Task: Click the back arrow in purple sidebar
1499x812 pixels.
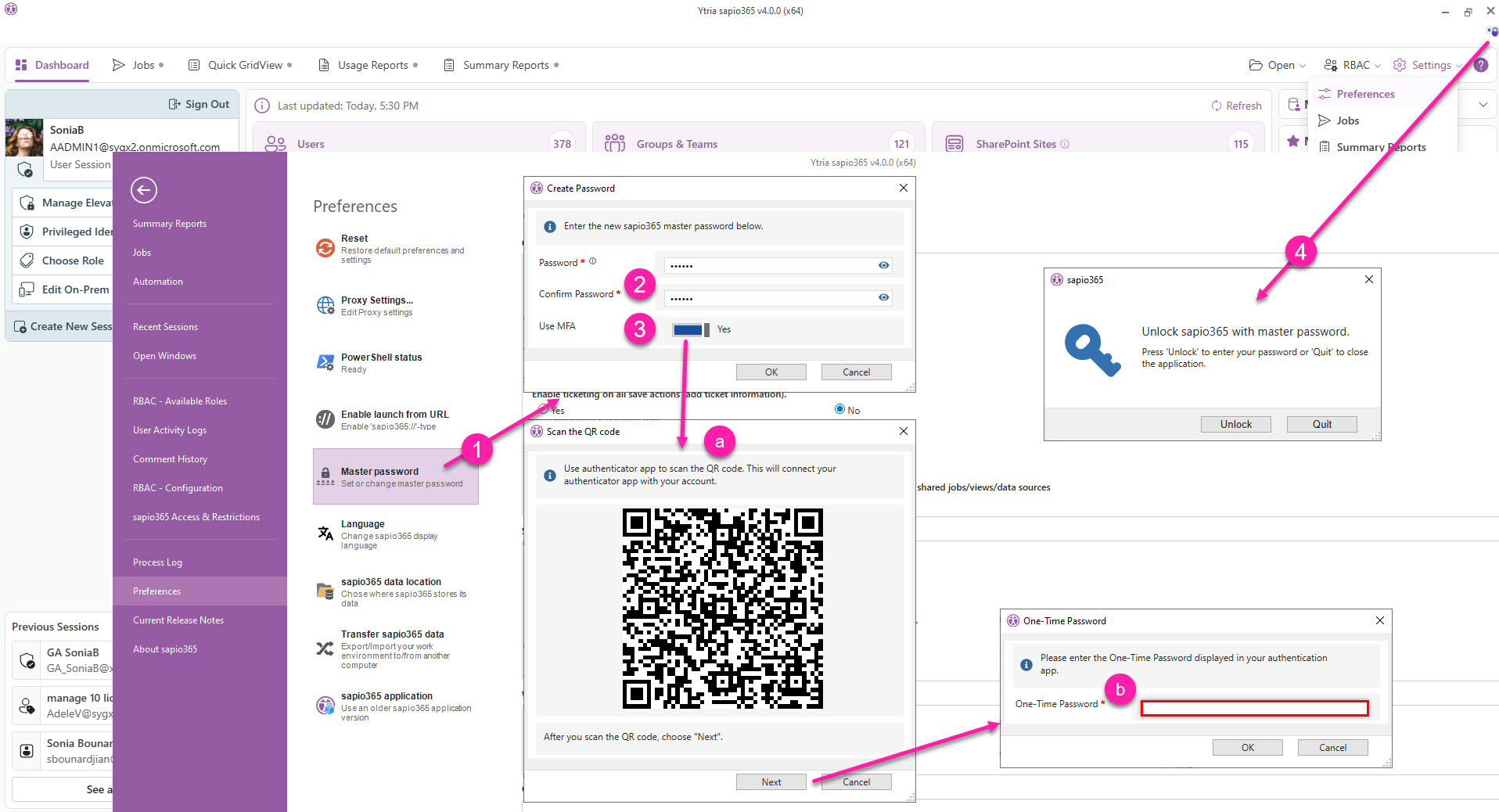Action: click(144, 190)
